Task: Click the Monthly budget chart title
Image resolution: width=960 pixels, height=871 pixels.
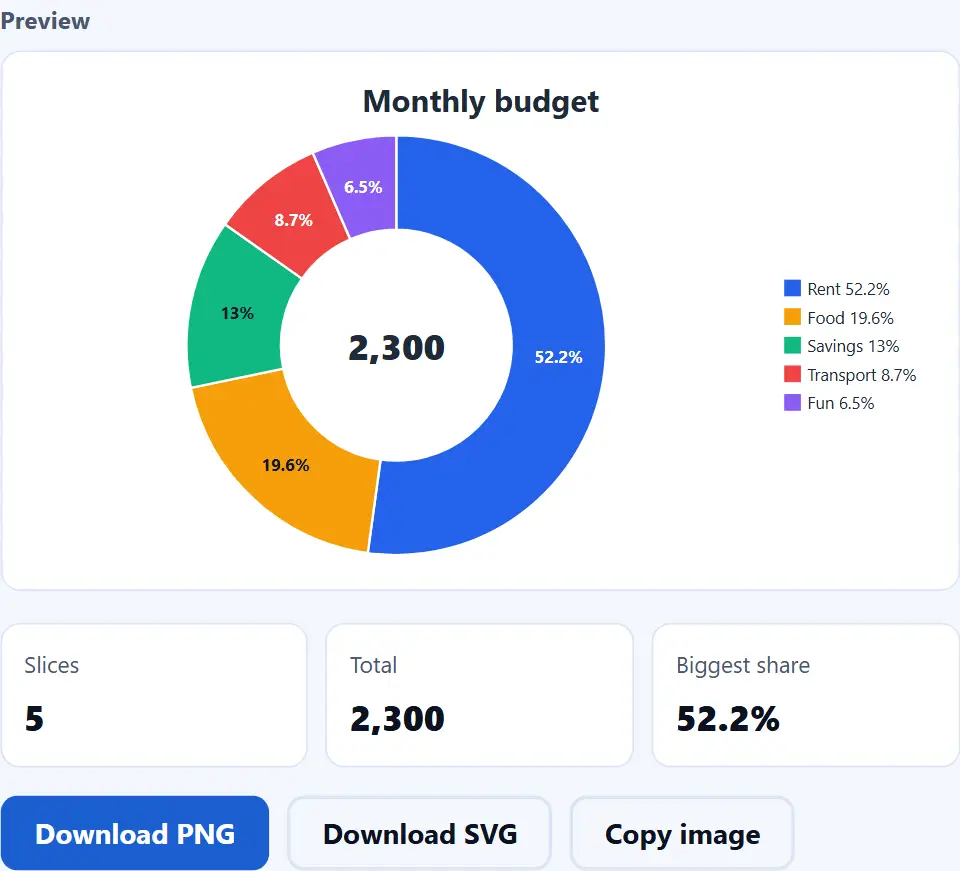Action: click(481, 102)
